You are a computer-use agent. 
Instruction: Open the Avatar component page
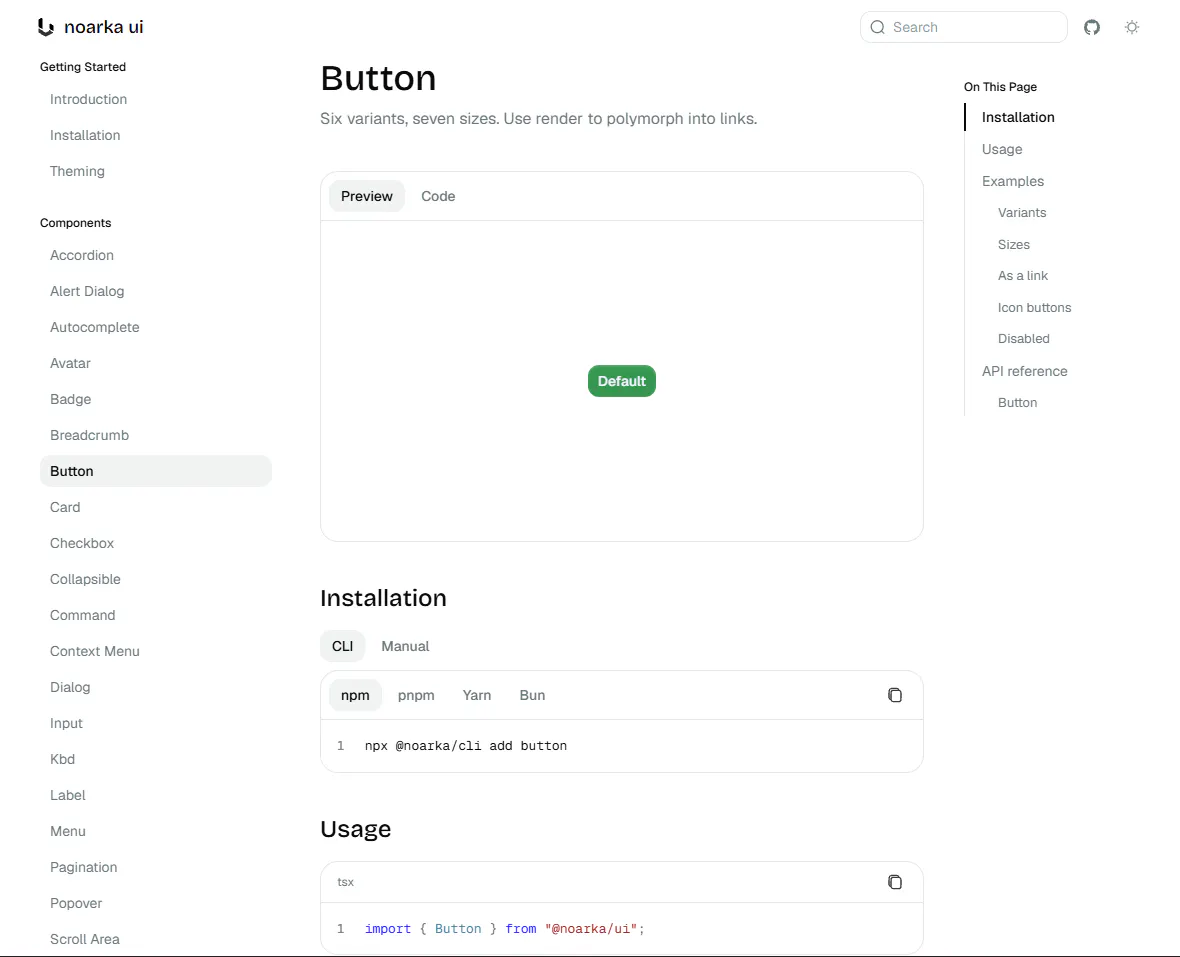pyautogui.click(x=70, y=363)
